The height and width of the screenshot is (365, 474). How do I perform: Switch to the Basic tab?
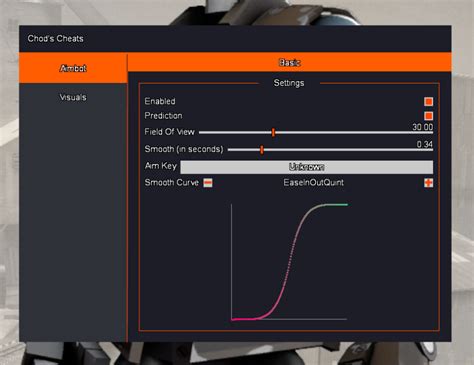point(289,62)
